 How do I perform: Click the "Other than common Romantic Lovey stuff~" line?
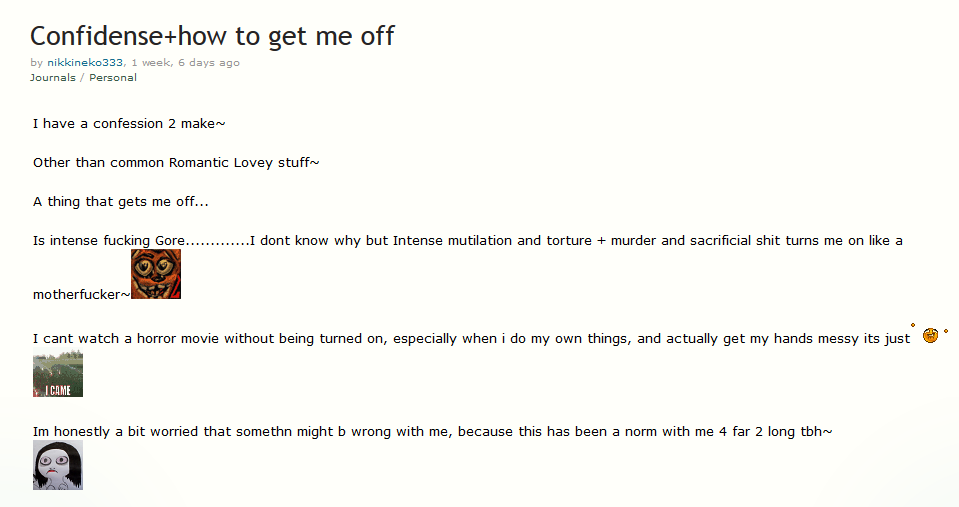click(x=176, y=162)
